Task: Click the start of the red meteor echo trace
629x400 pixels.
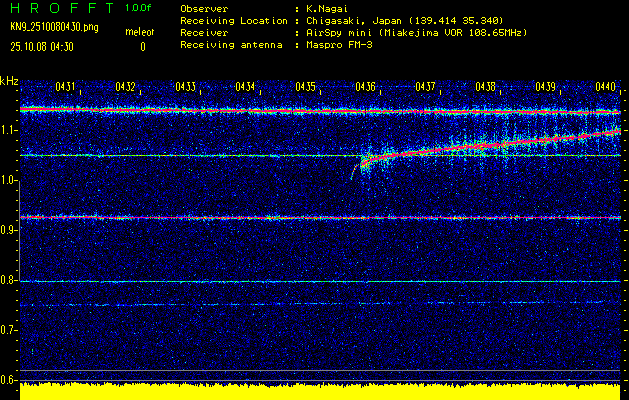Action: [364, 162]
